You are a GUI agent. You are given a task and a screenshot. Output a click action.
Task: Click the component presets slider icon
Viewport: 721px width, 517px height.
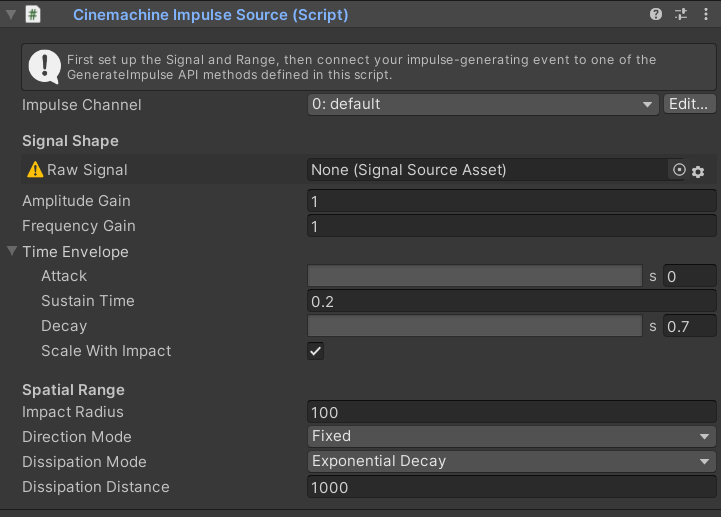pos(681,15)
